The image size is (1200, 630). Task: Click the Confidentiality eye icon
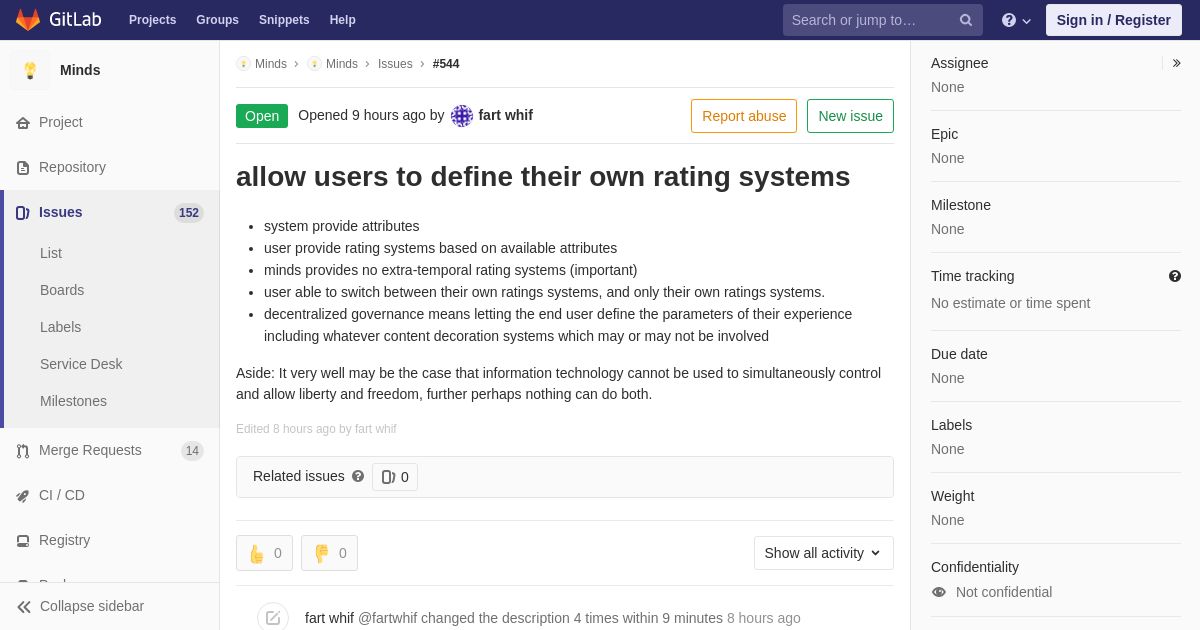(939, 592)
